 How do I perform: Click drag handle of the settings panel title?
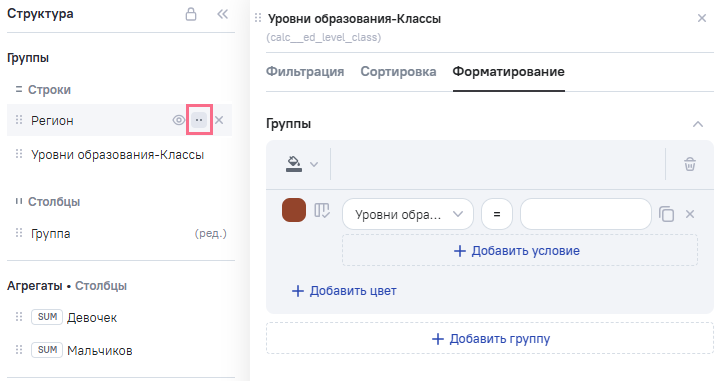(x=258, y=19)
